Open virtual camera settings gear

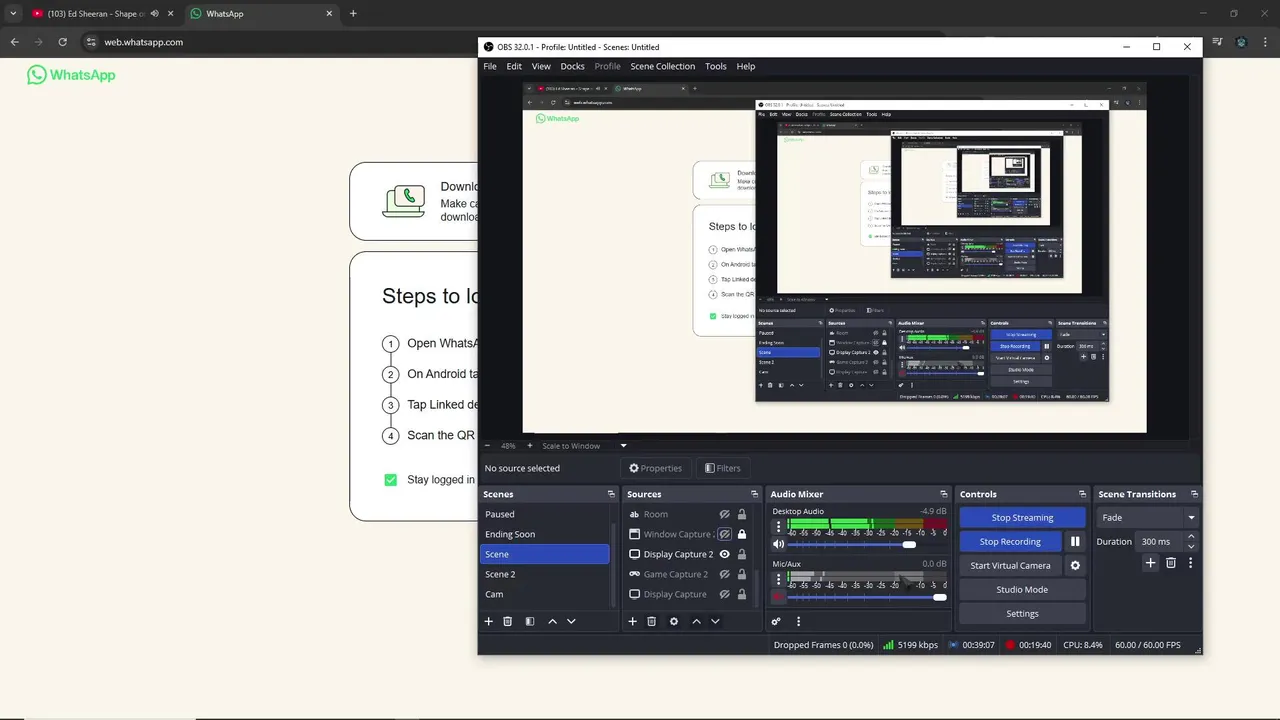tap(1075, 565)
